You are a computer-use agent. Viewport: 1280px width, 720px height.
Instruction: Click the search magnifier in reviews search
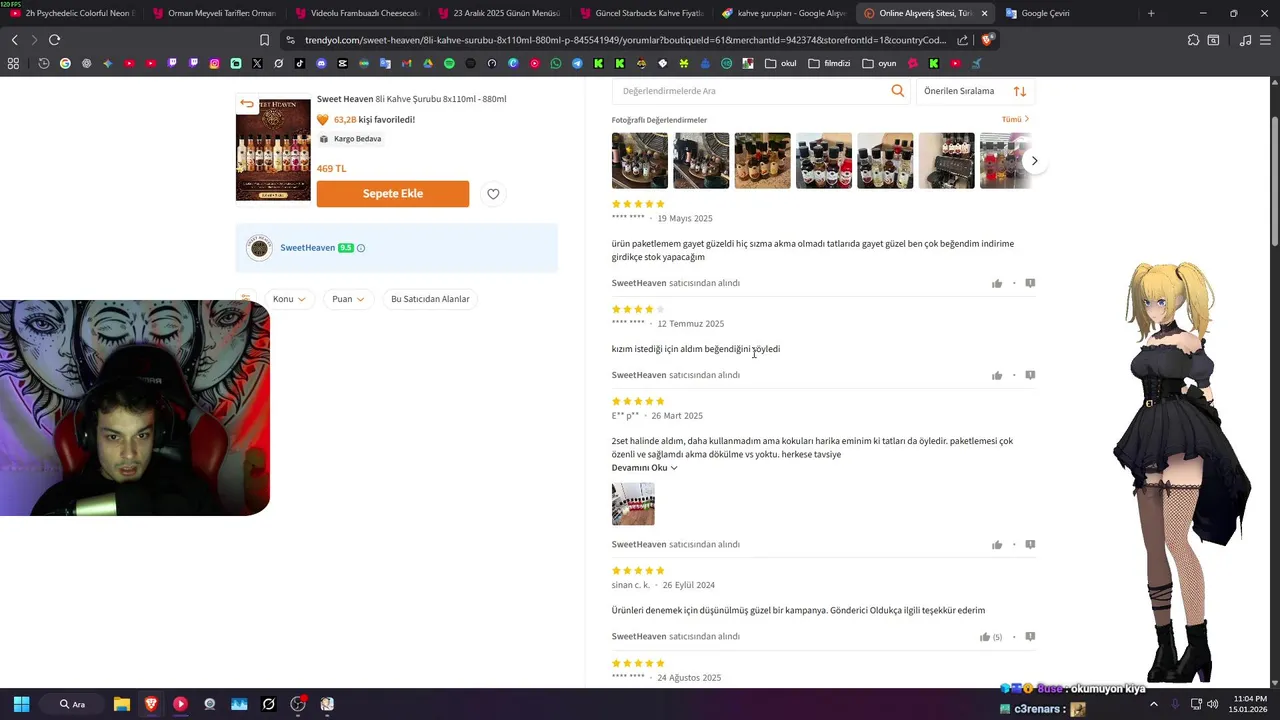pos(898,91)
